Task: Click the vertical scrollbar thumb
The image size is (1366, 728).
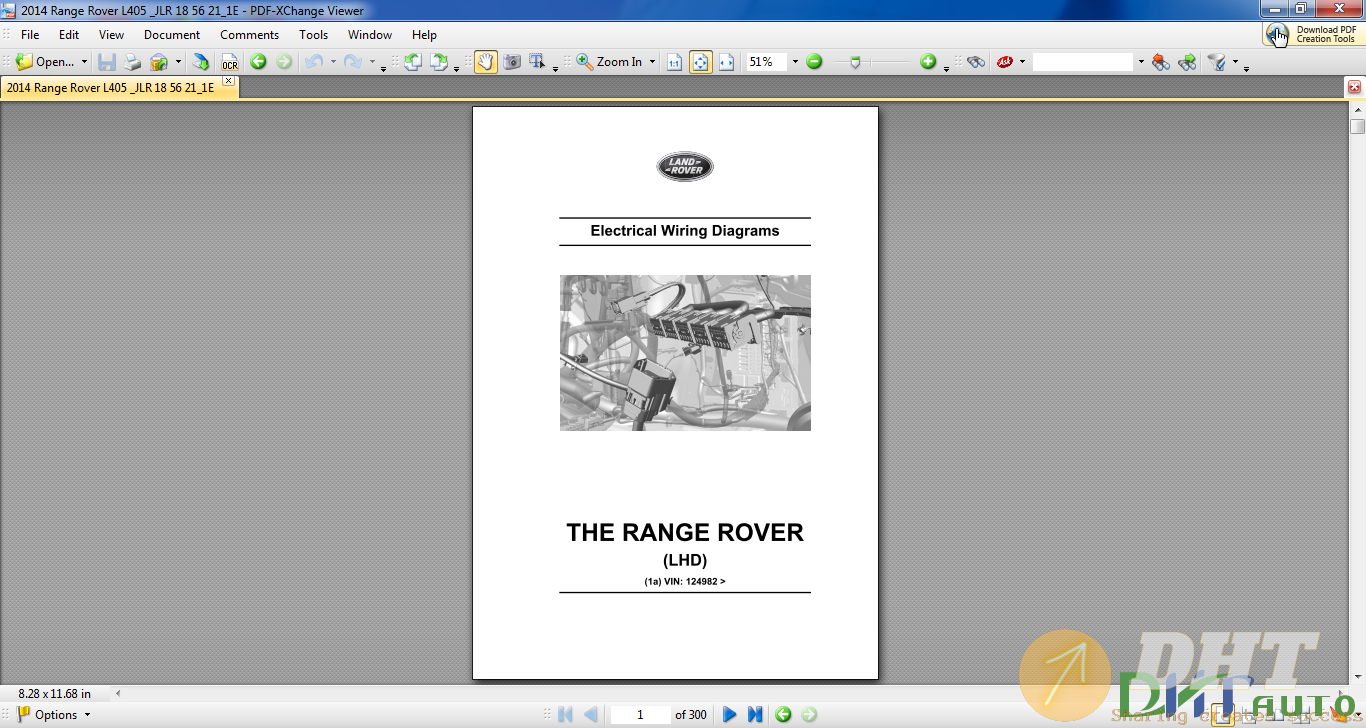Action: click(1357, 126)
